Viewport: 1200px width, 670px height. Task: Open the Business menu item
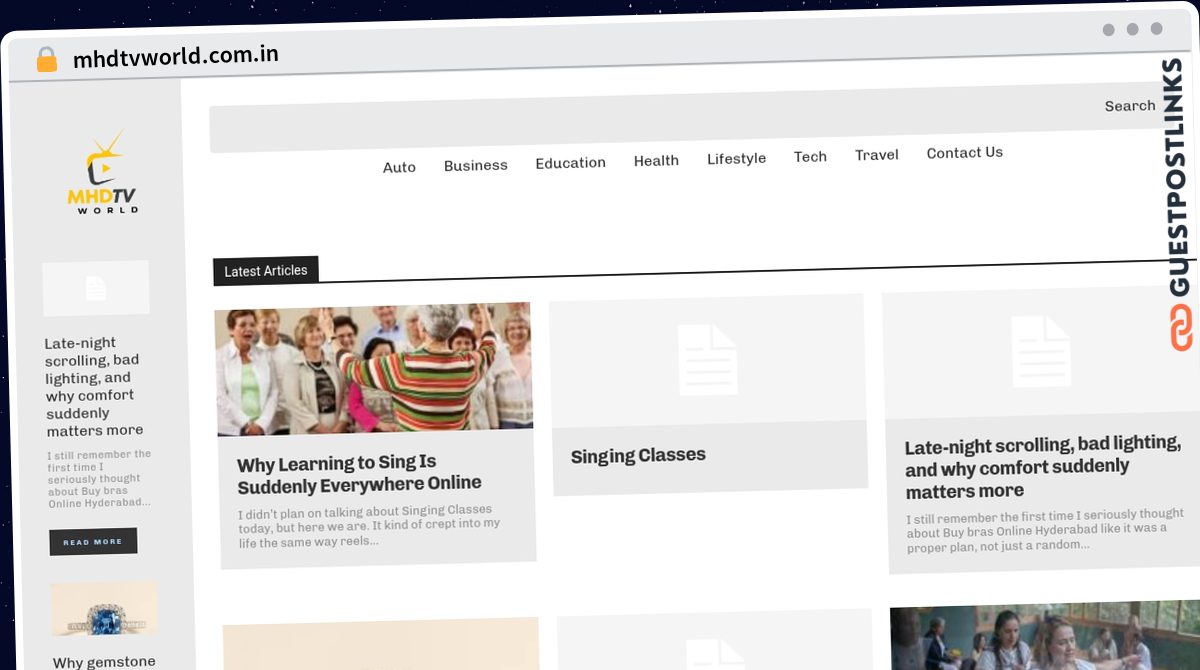point(476,165)
